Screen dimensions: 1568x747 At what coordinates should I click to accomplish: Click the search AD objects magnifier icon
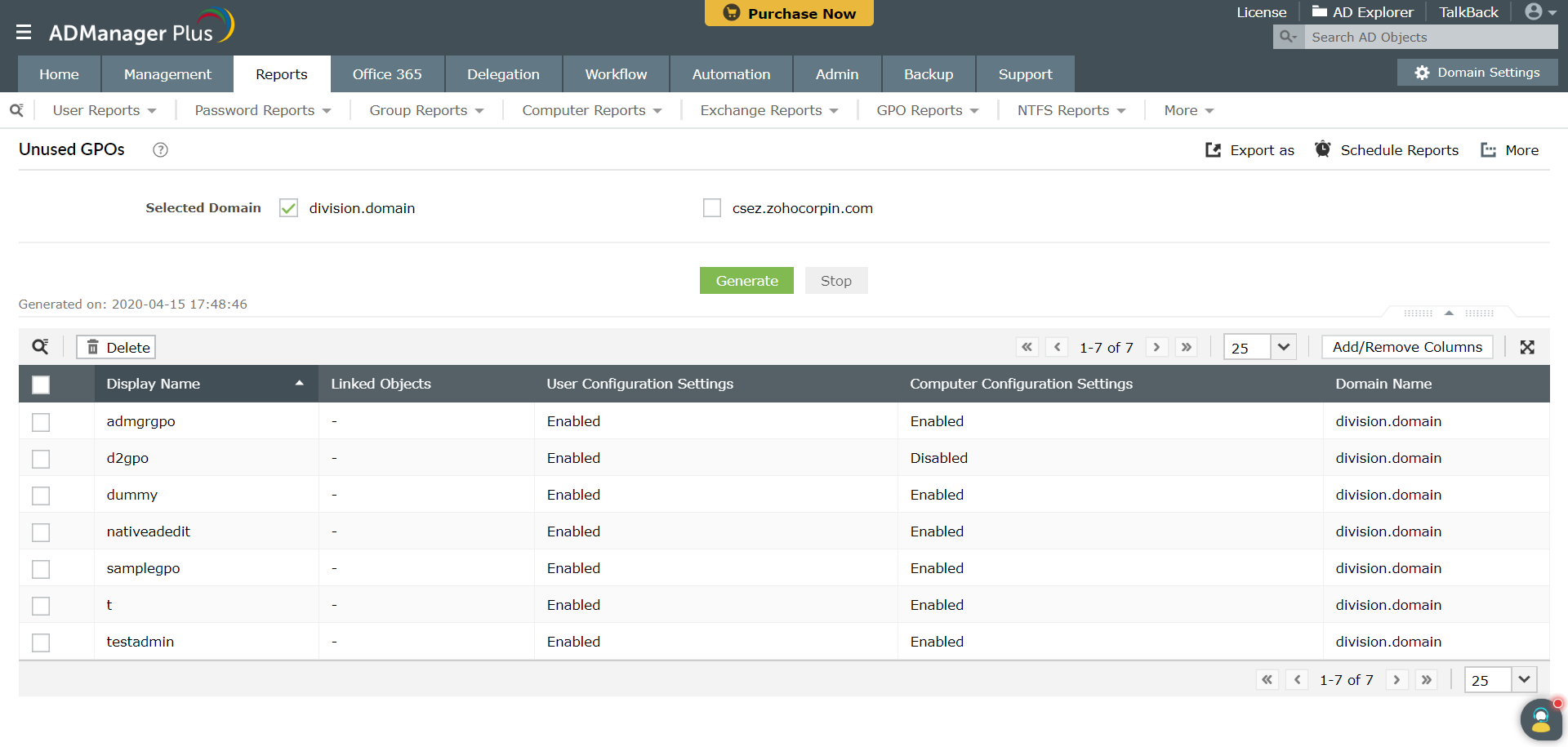(1288, 37)
